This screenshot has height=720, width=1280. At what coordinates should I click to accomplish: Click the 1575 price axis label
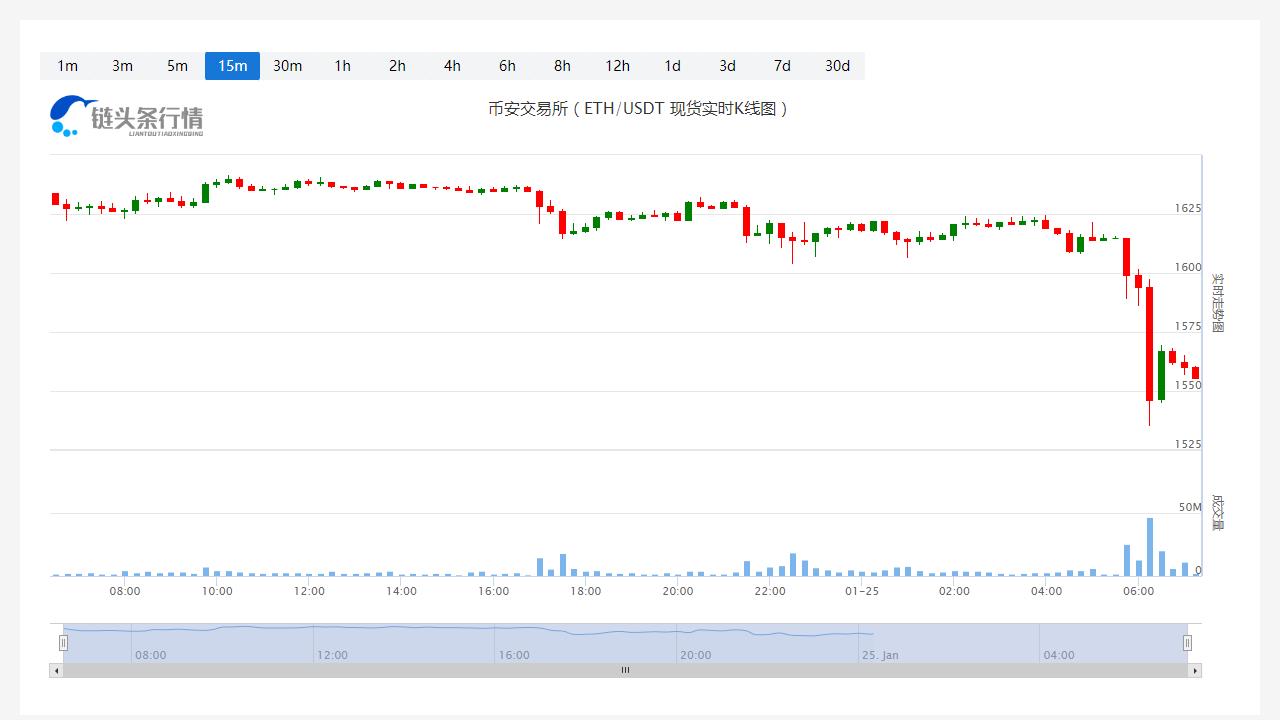(x=1188, y=327)
